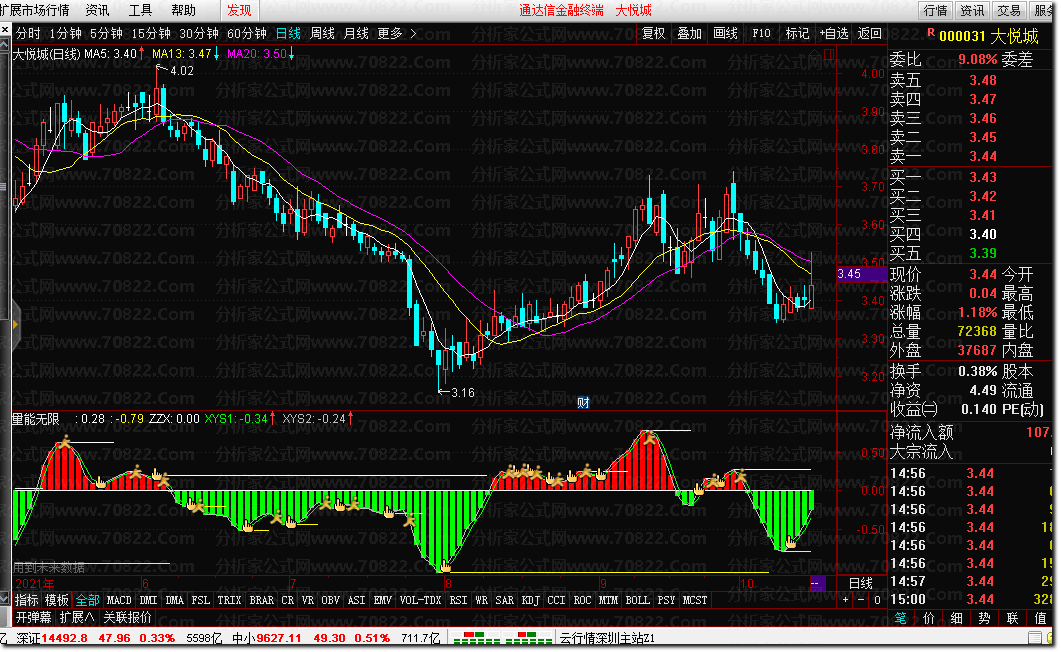This screenshot has width=1061, height=652.
Task: Click the red diamond icon above the chart
Action: (x=815, y=54)
